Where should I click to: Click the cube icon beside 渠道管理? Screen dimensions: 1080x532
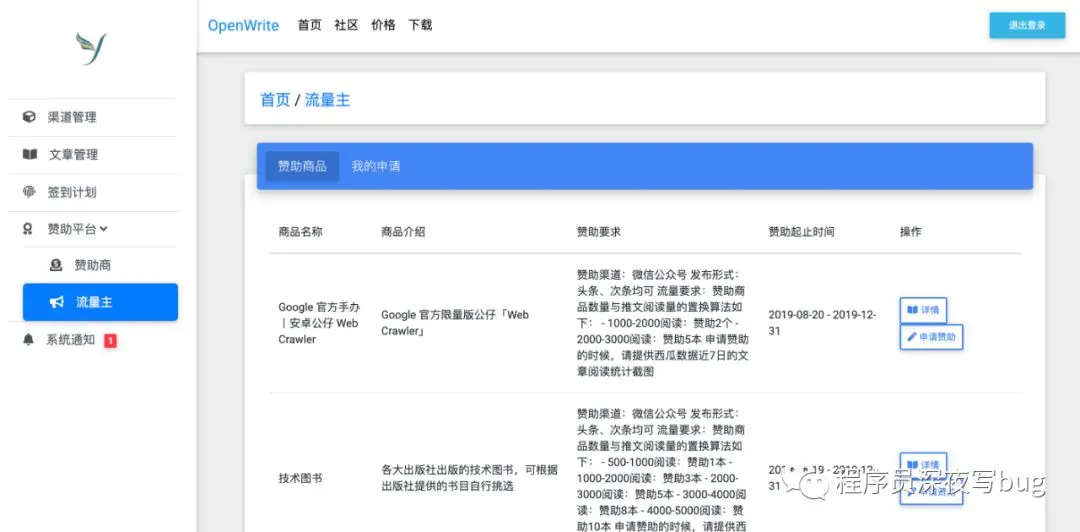point(29,117)
